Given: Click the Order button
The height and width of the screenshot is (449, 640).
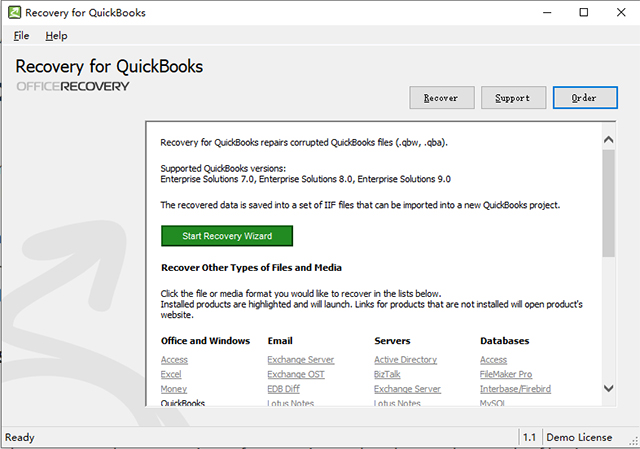Looking at the screenshot, I should pyautogui.click(x=585, y=98).
